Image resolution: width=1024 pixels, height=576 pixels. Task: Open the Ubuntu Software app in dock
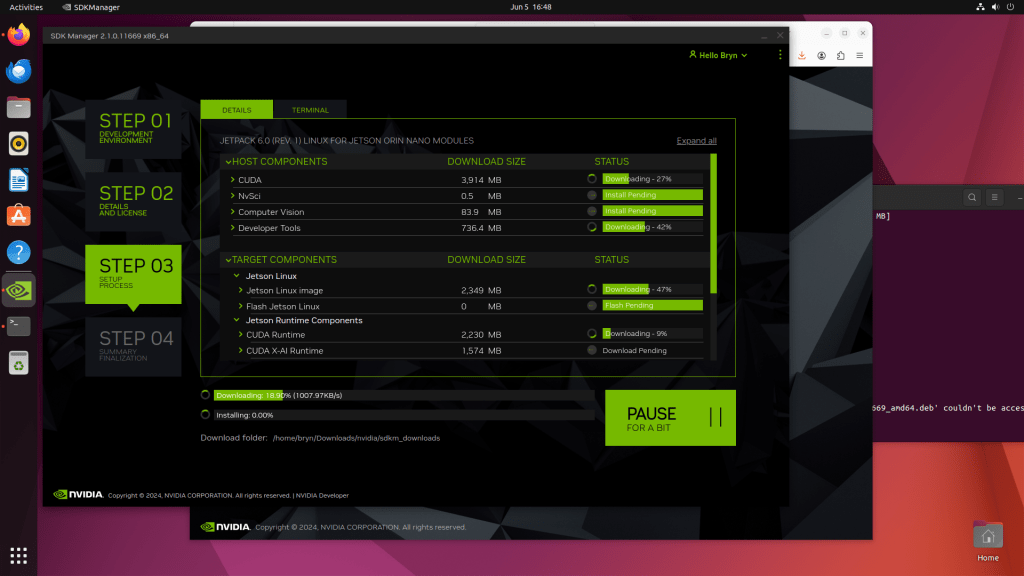click(x=19, y=215)
